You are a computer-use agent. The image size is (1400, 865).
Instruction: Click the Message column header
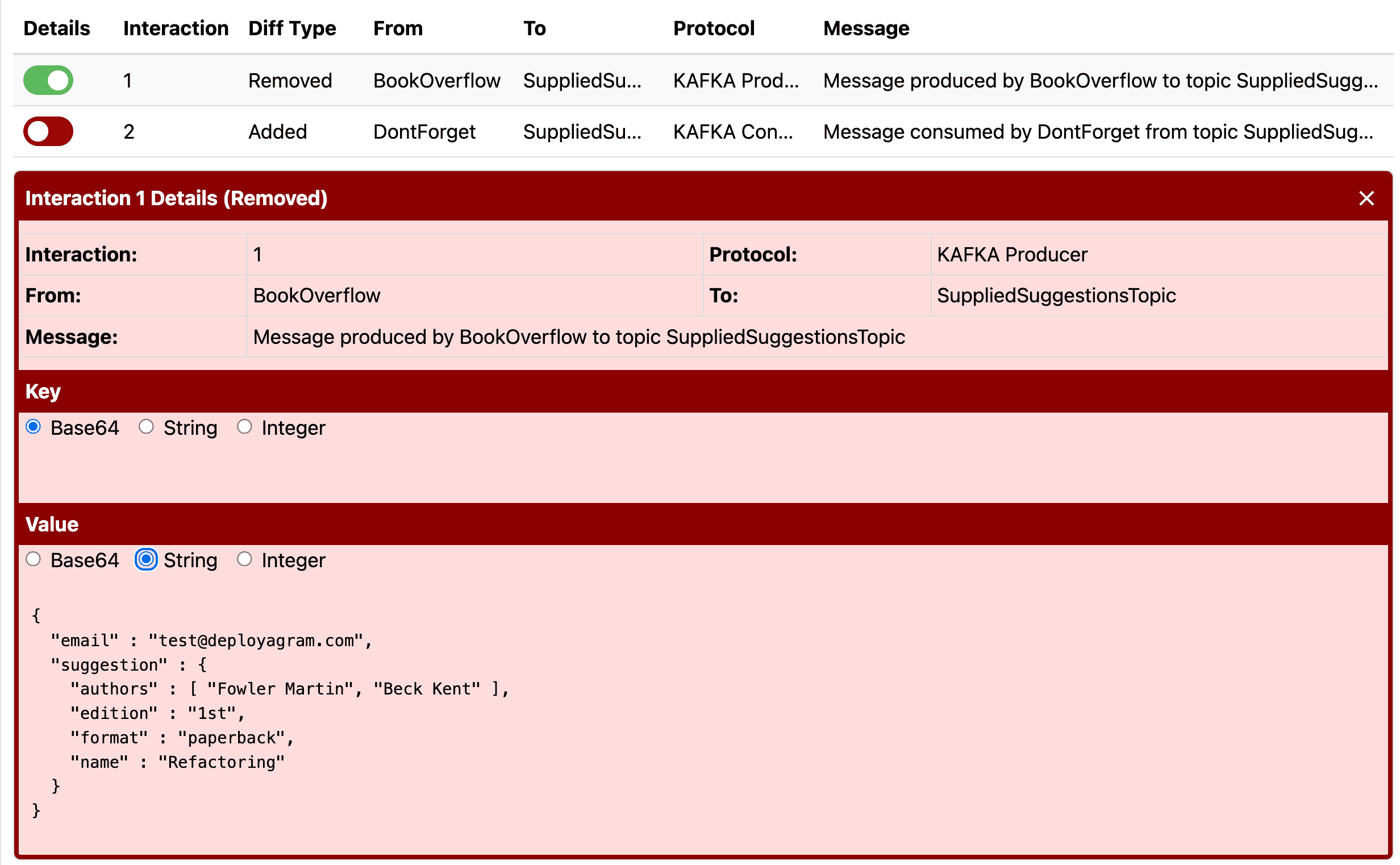(x=866, y=27)
